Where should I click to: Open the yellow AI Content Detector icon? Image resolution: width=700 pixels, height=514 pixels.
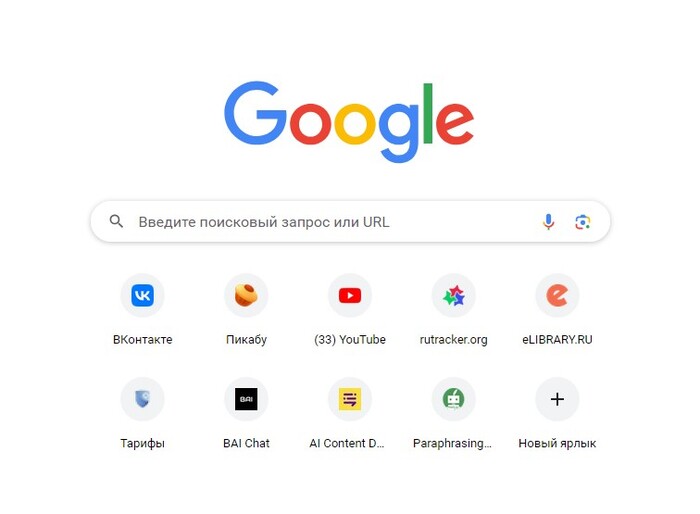(350, 399)
